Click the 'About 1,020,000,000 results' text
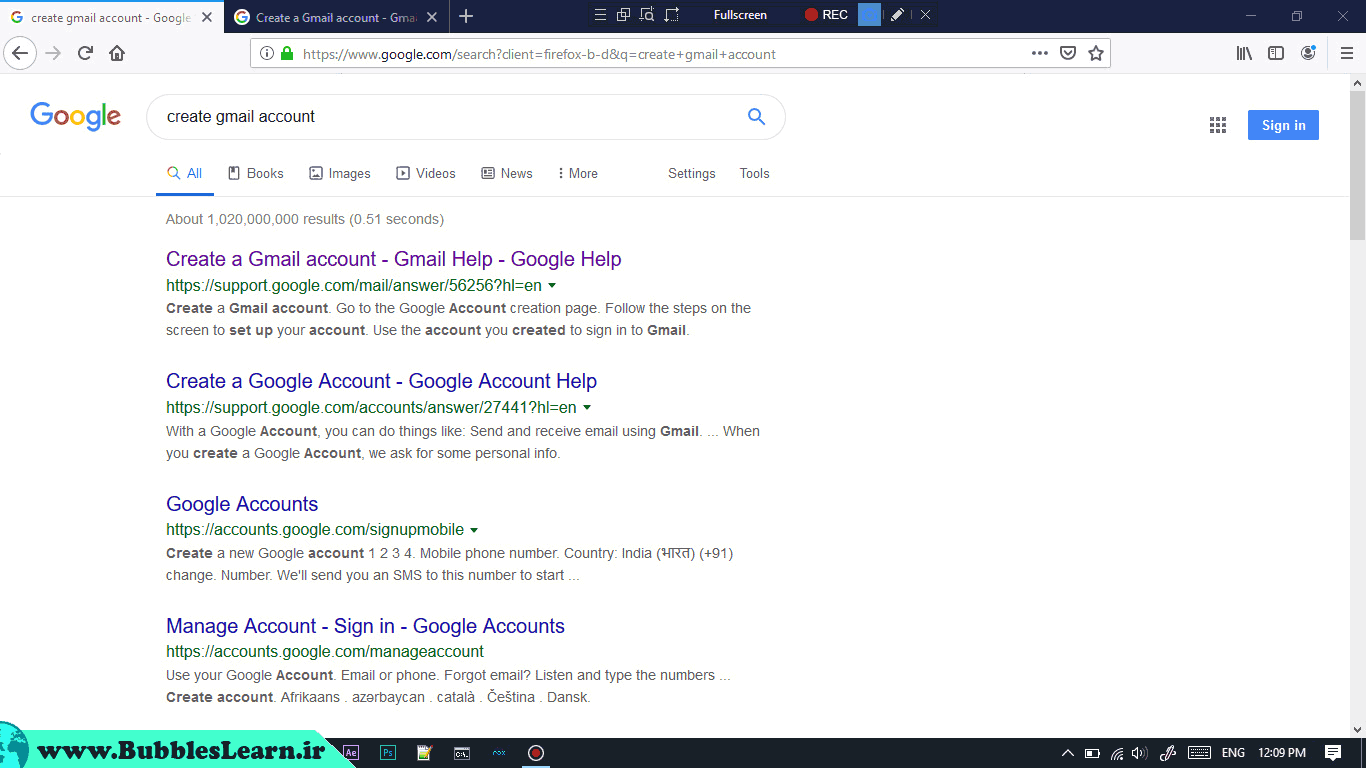This screenshot has height=768, width=1366. click(x=305, y=219)
